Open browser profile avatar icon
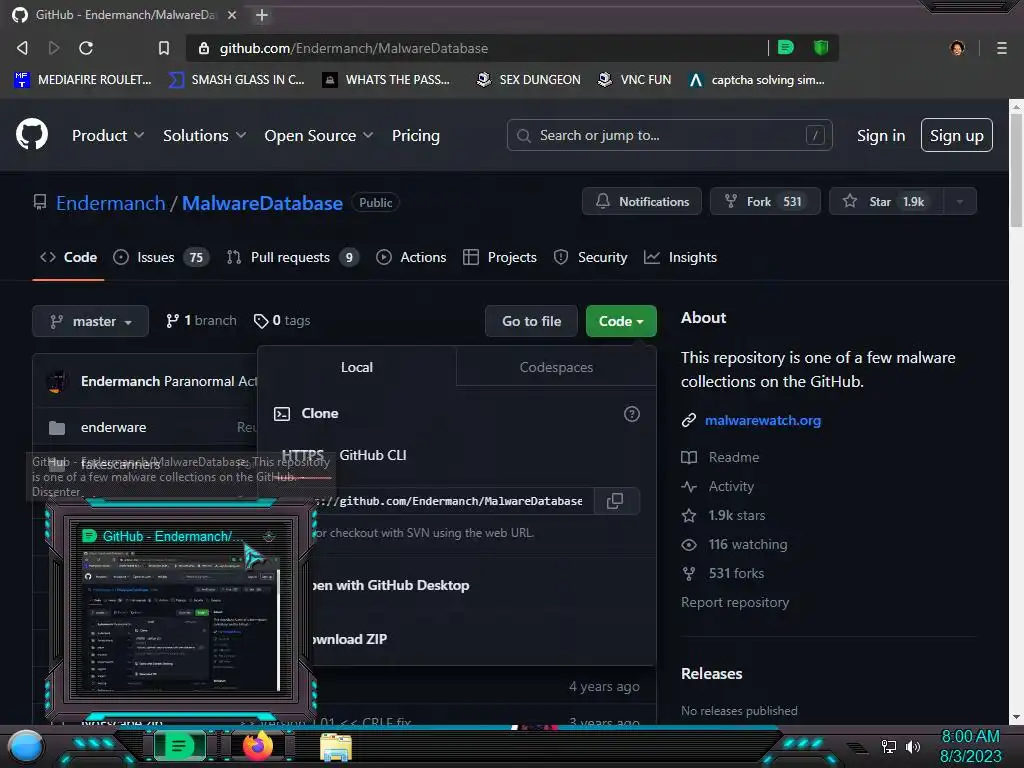Image resolution: width=1024 pixels, height=768 pixels. (x=957, y=48)
